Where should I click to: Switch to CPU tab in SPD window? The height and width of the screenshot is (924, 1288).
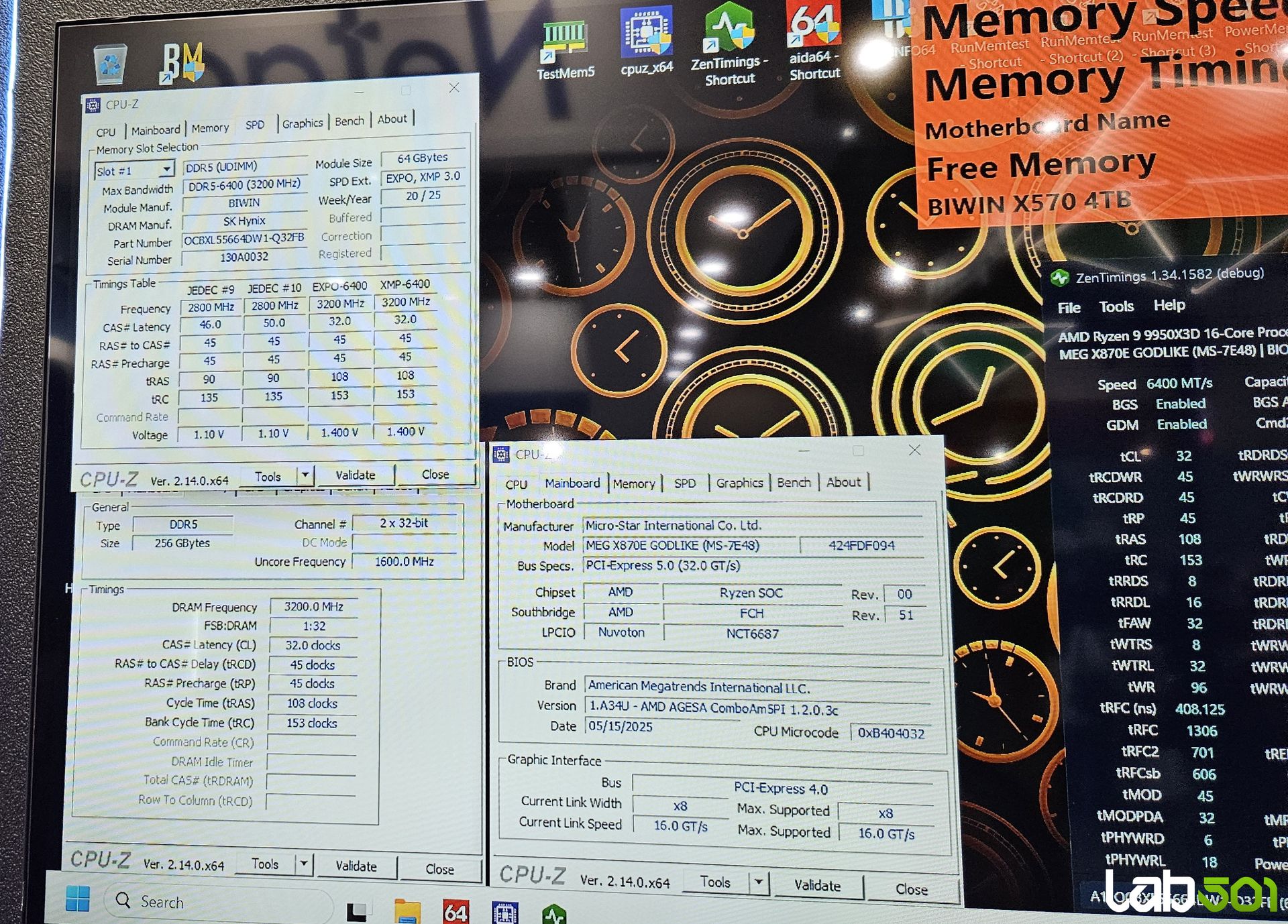tap(106, 131)
